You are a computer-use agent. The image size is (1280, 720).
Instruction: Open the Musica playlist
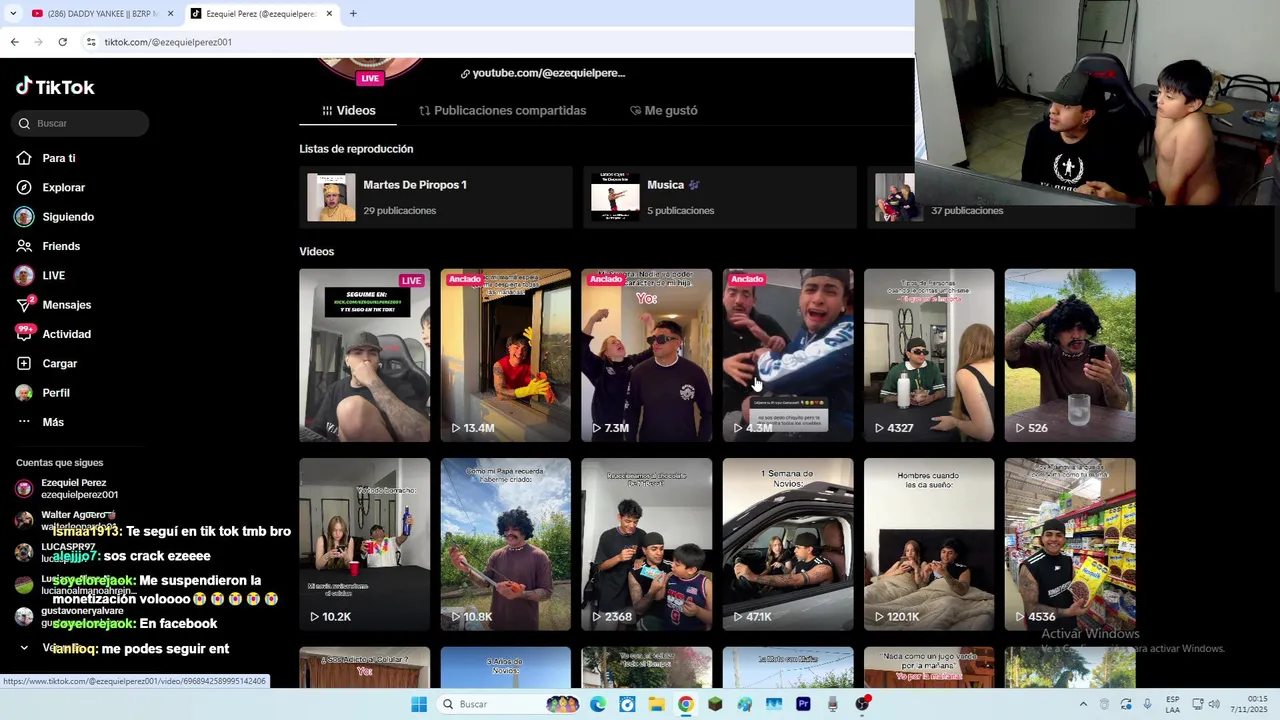click(720, 197)
